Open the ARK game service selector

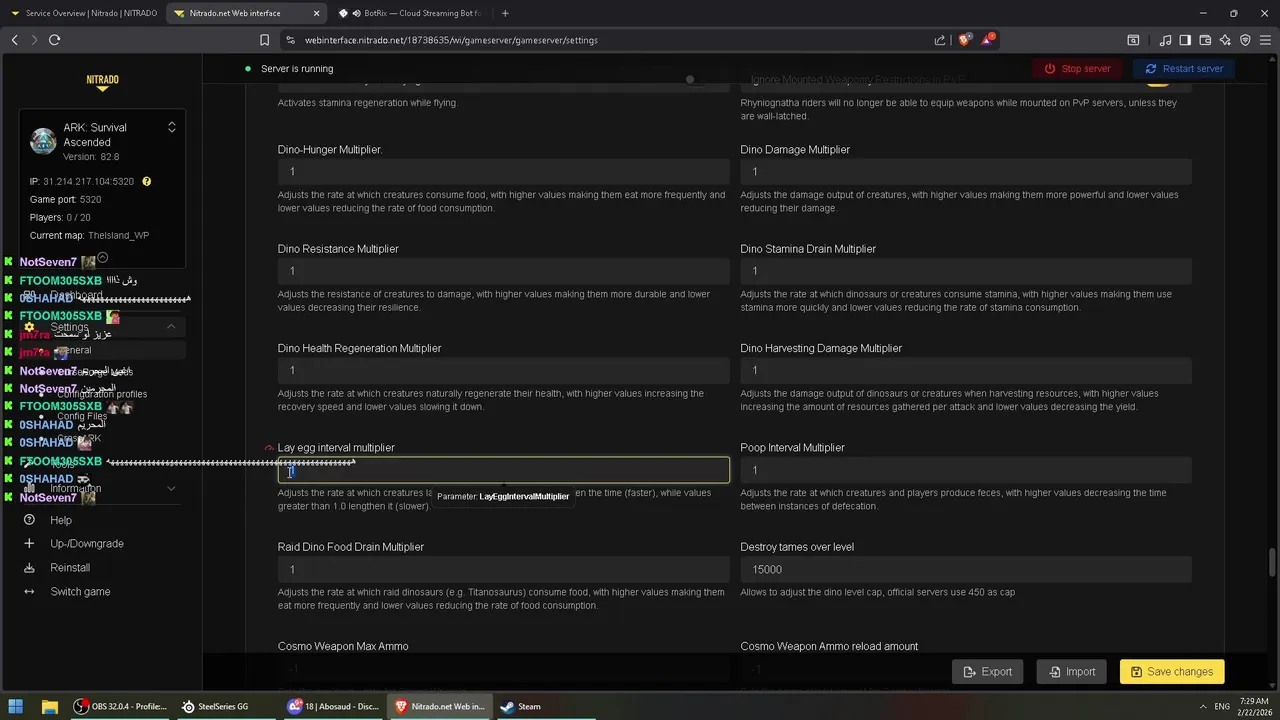(x=171, y=127)
